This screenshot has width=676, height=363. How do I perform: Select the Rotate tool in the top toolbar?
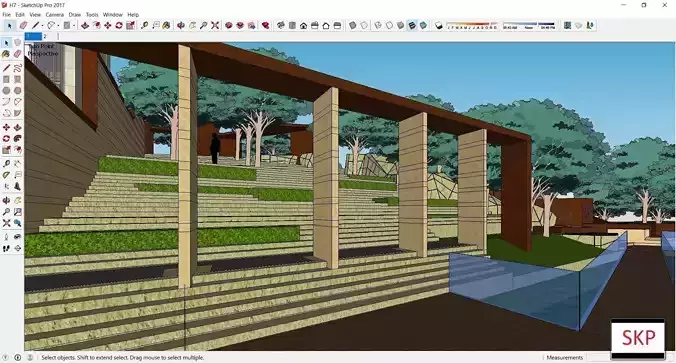click(119, 25)
